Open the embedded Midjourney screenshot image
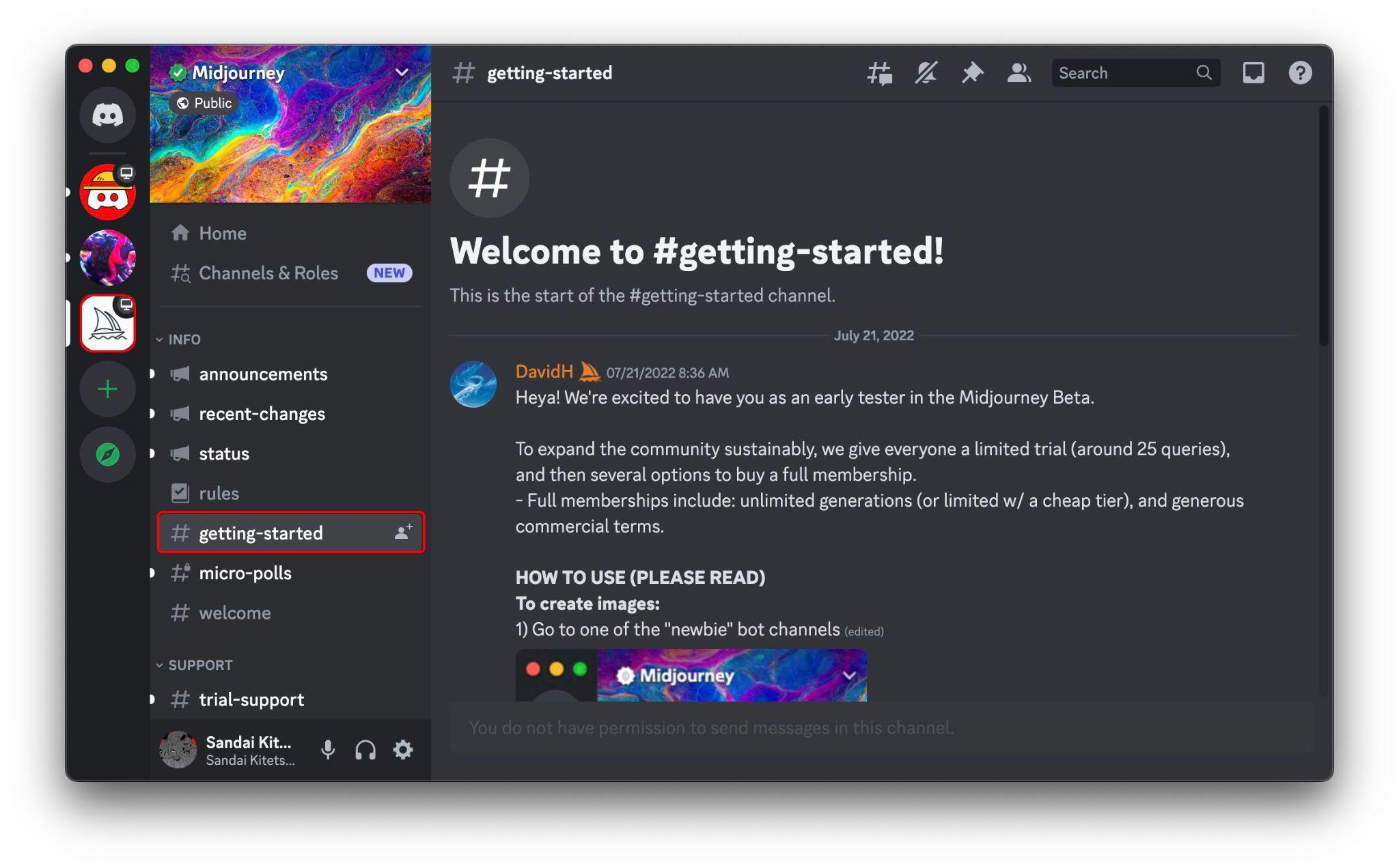Screen dimensions: 1399x868 click(691, 675)
